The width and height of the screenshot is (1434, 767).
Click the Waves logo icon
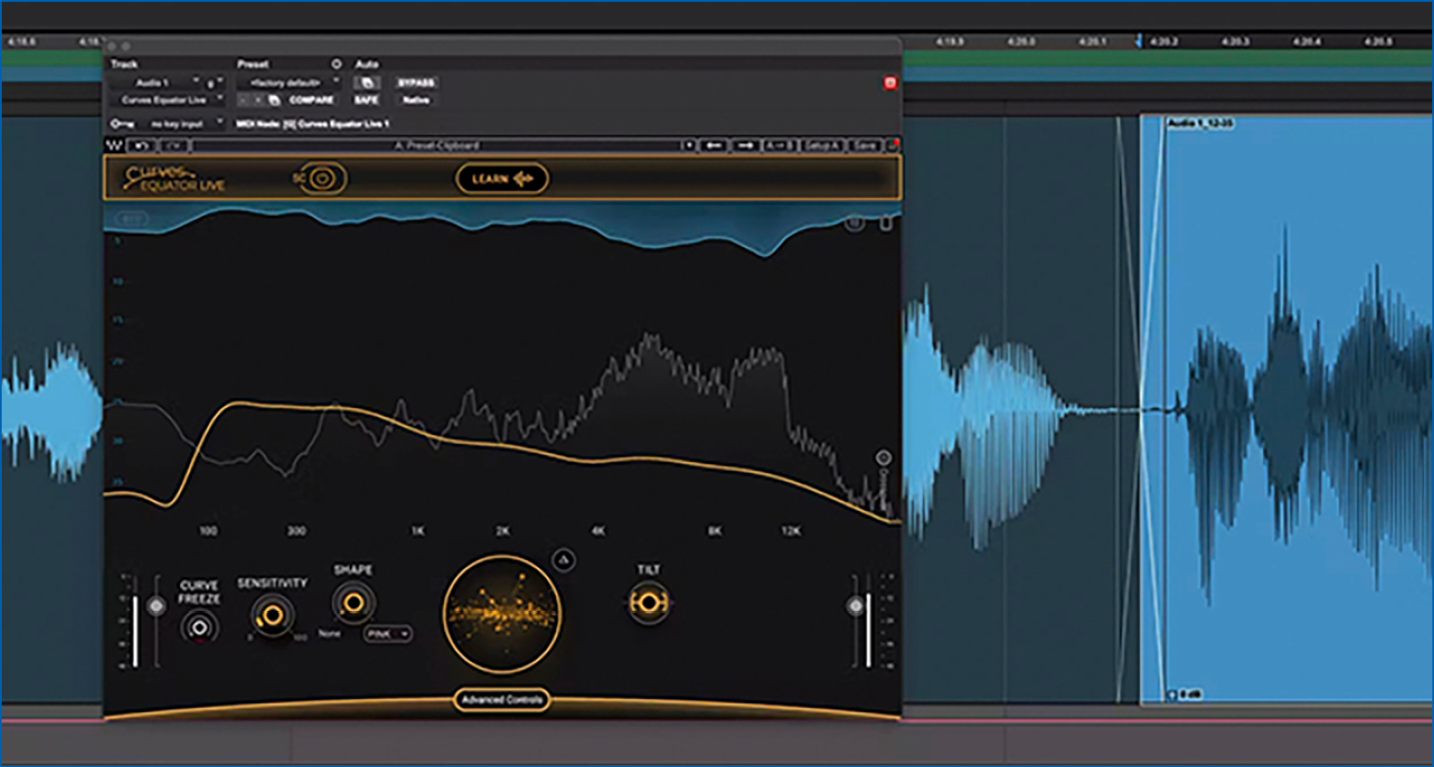[114, 146]
